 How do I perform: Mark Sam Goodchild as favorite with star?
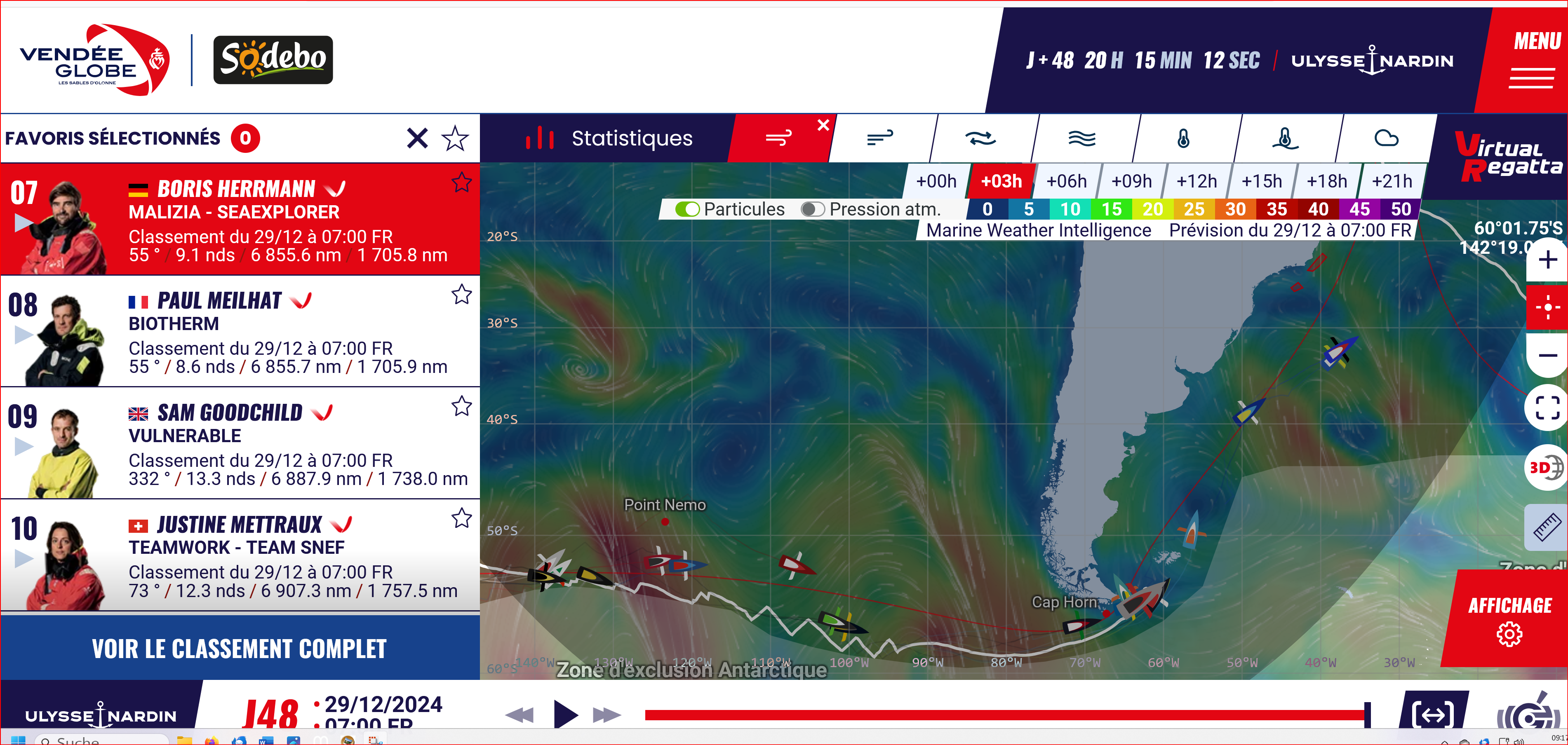461,405
